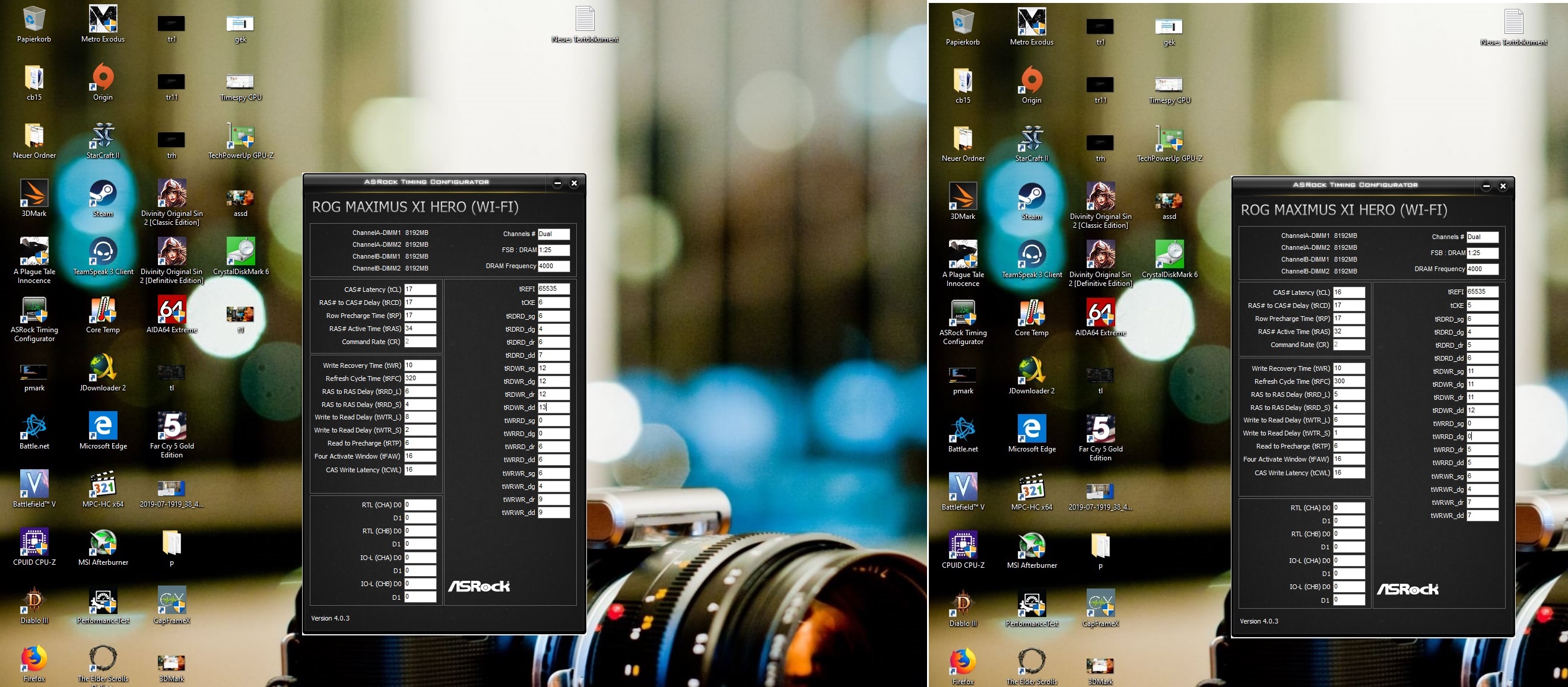The width and height of the screenshot is (1568, 687).
Task: Click the CAS# Latency field showing 17
Action: (420, 290)
